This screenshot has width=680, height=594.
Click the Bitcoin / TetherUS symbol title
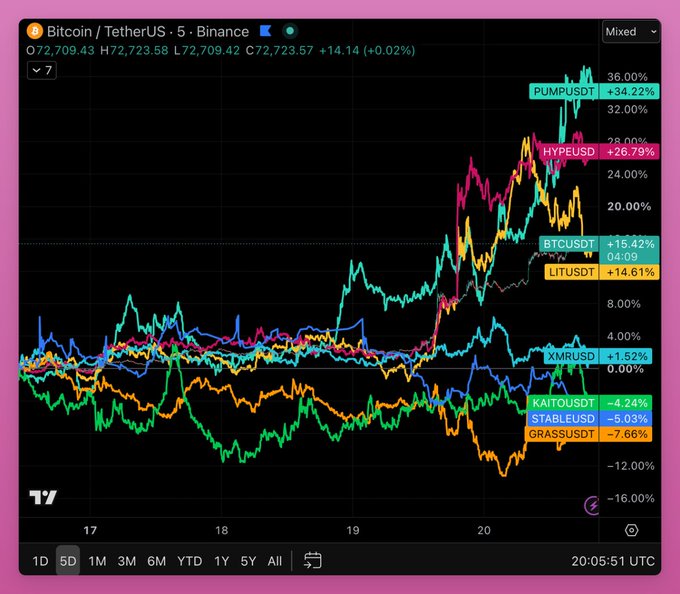(x=106, y=32)
